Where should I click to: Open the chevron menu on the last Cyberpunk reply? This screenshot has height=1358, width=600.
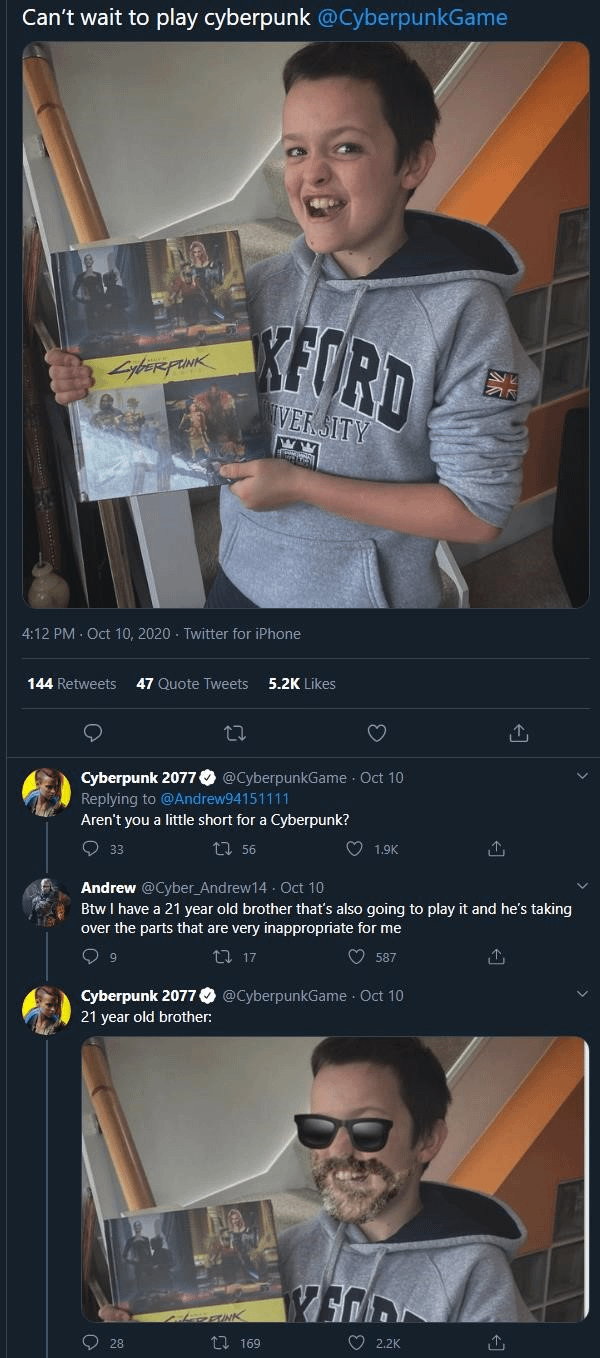[x=582, y=994]
